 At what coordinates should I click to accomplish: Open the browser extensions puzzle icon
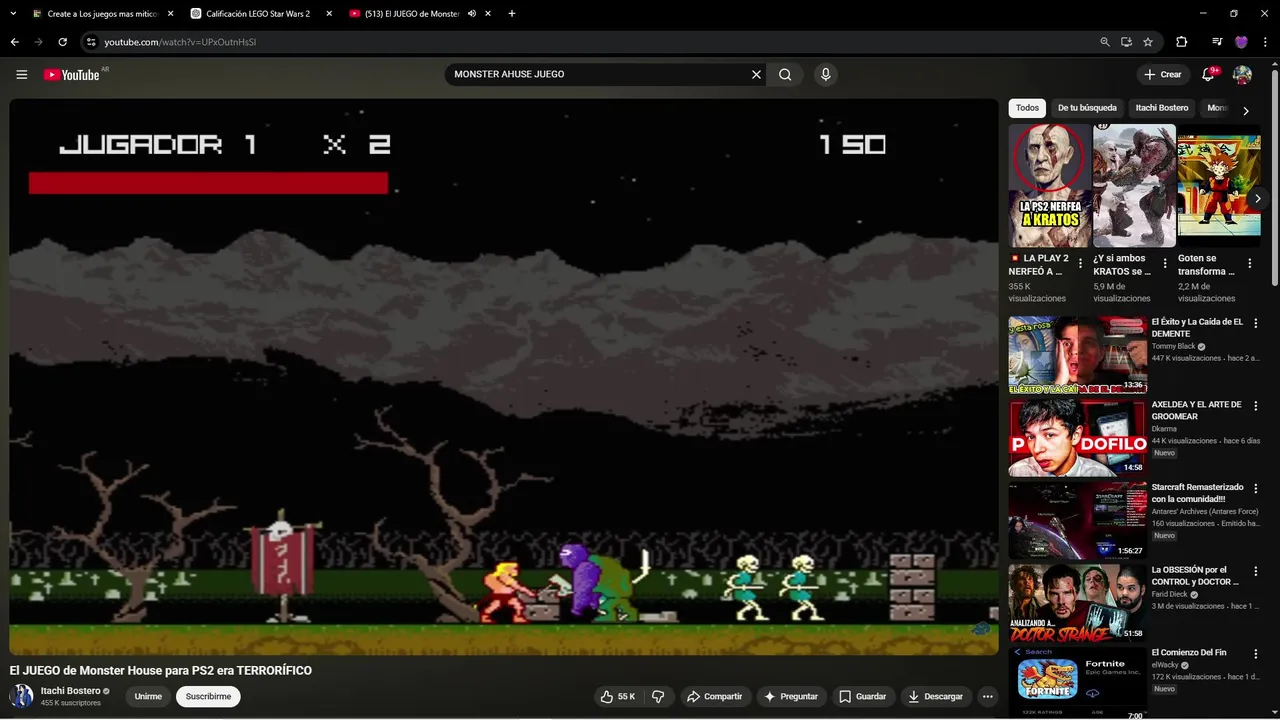click(x=1181, y=42)
